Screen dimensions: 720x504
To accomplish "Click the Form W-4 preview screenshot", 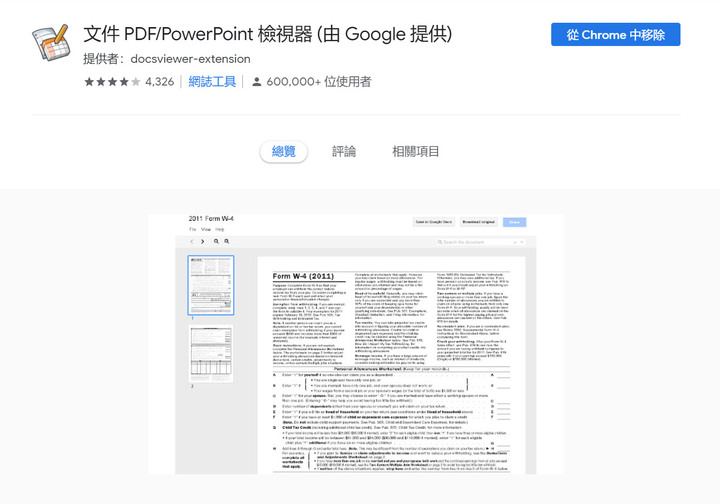I will pyautogui.click(x=355, y=344).
